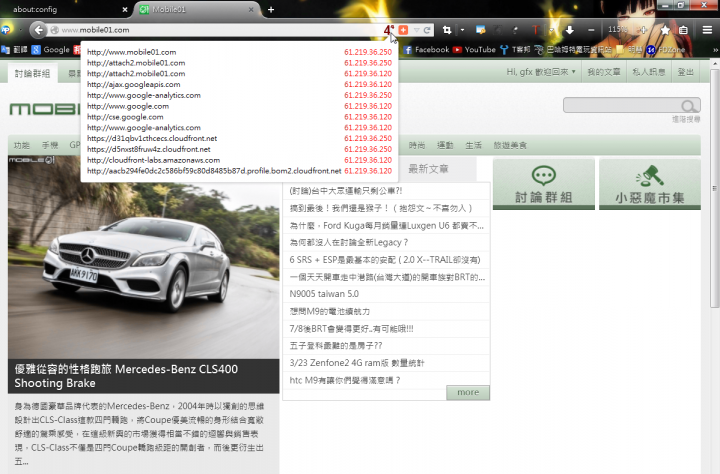Open the URL bar history dropdown arrow
Screen dimensions: 720x474
416,30
